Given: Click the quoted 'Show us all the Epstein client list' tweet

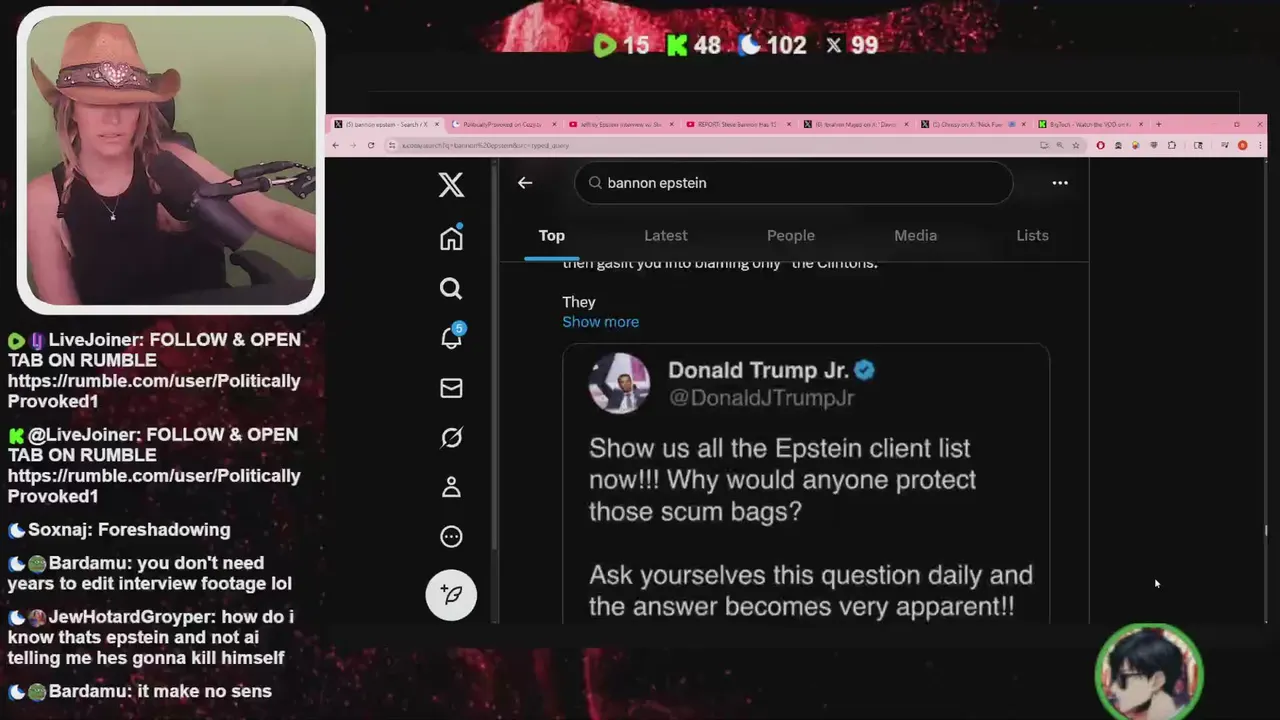Looking at the screenshot, I should 806,484.
